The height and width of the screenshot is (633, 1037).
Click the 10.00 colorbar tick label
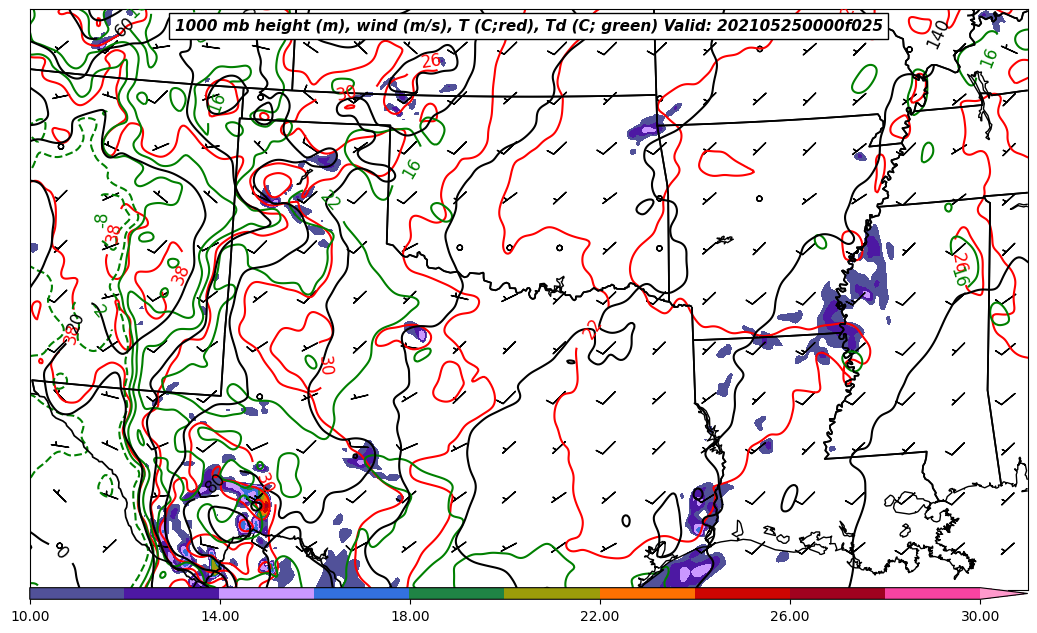[30, 616]
